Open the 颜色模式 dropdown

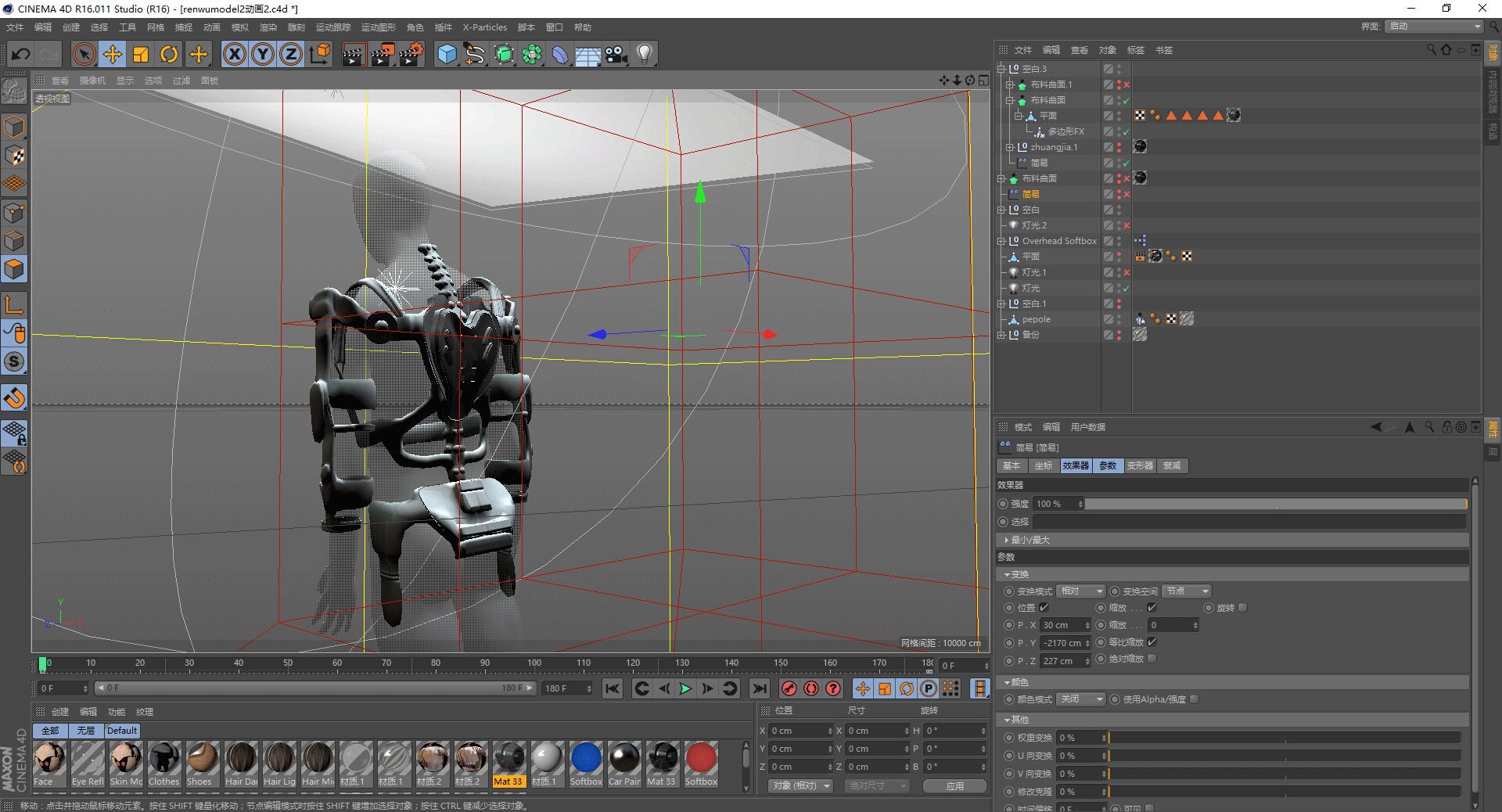click(1080, 699)
